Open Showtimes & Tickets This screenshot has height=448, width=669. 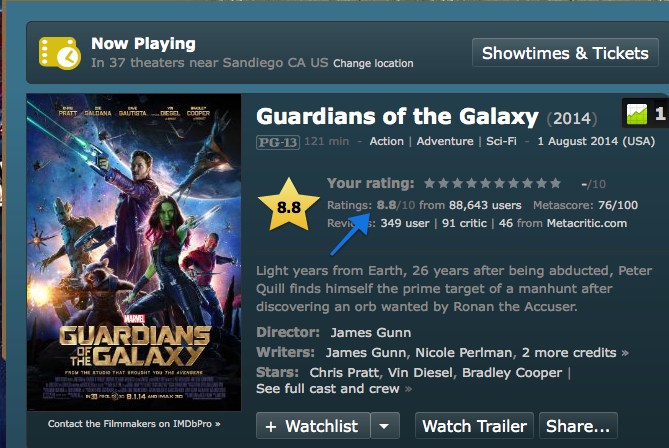pyautogui.click(x=565, y=53)
